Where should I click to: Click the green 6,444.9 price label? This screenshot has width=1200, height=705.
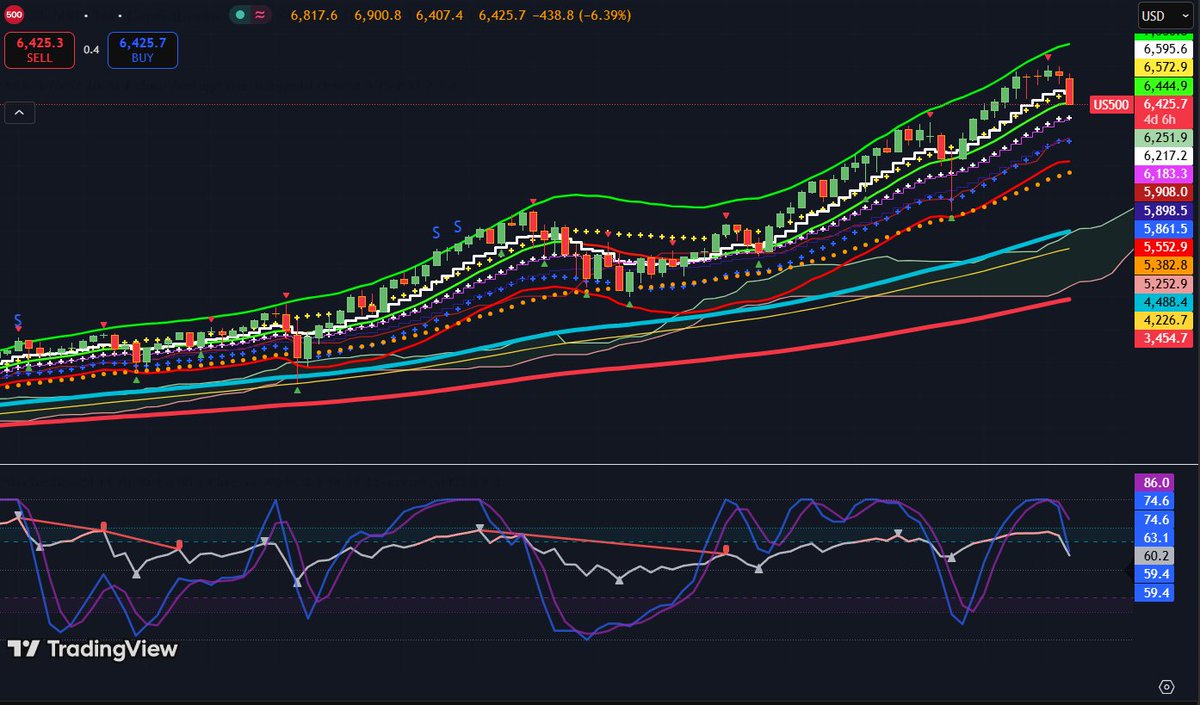1164,85
